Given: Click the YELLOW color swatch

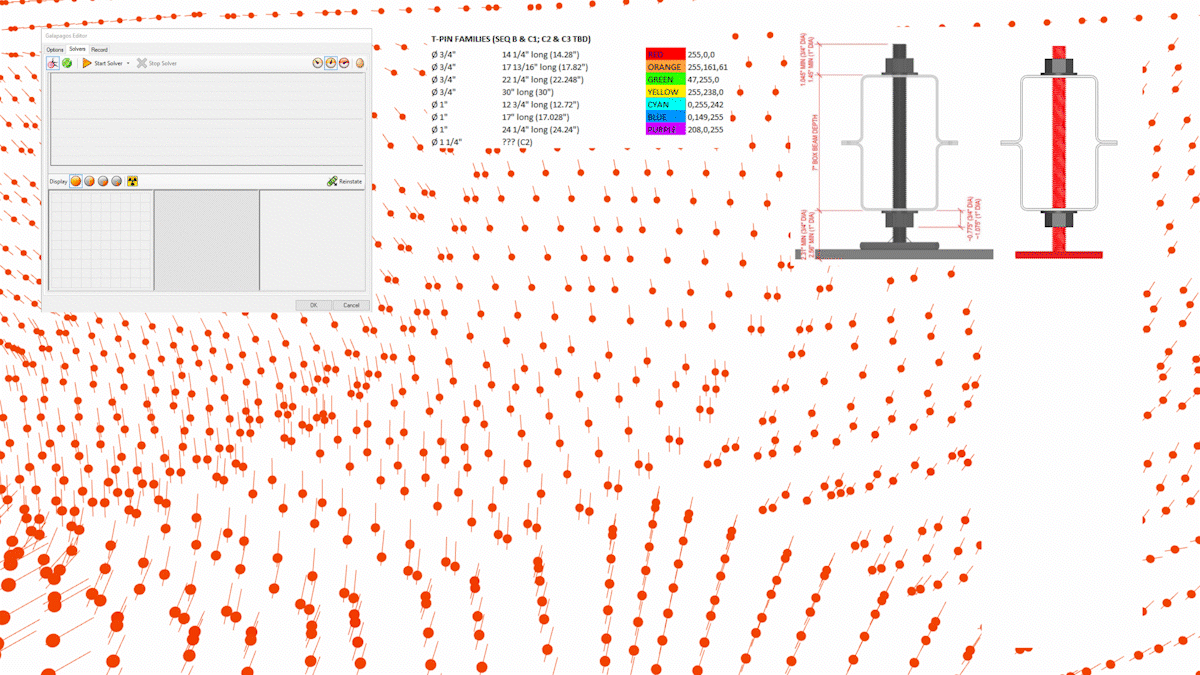Looking at the screenshot, I should click(x=665, y=92).
